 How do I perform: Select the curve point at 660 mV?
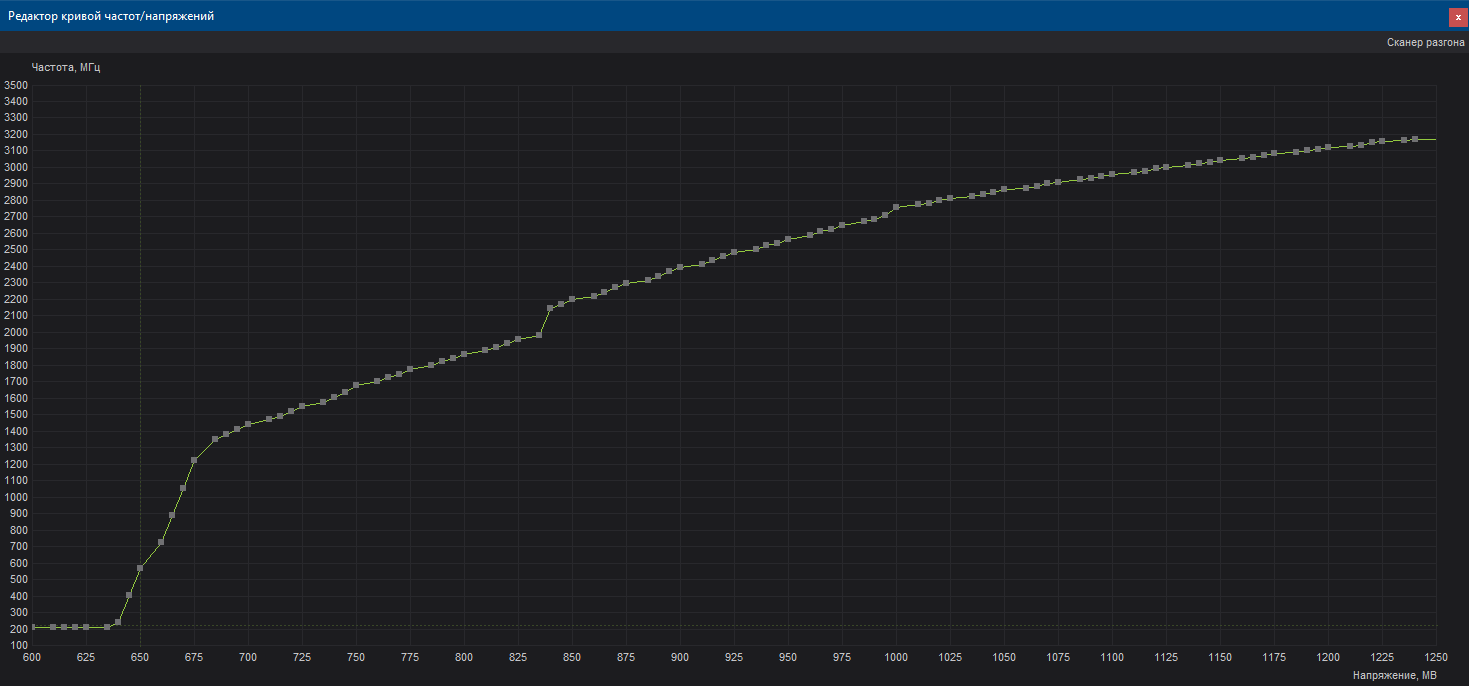[x=161, y=542]
